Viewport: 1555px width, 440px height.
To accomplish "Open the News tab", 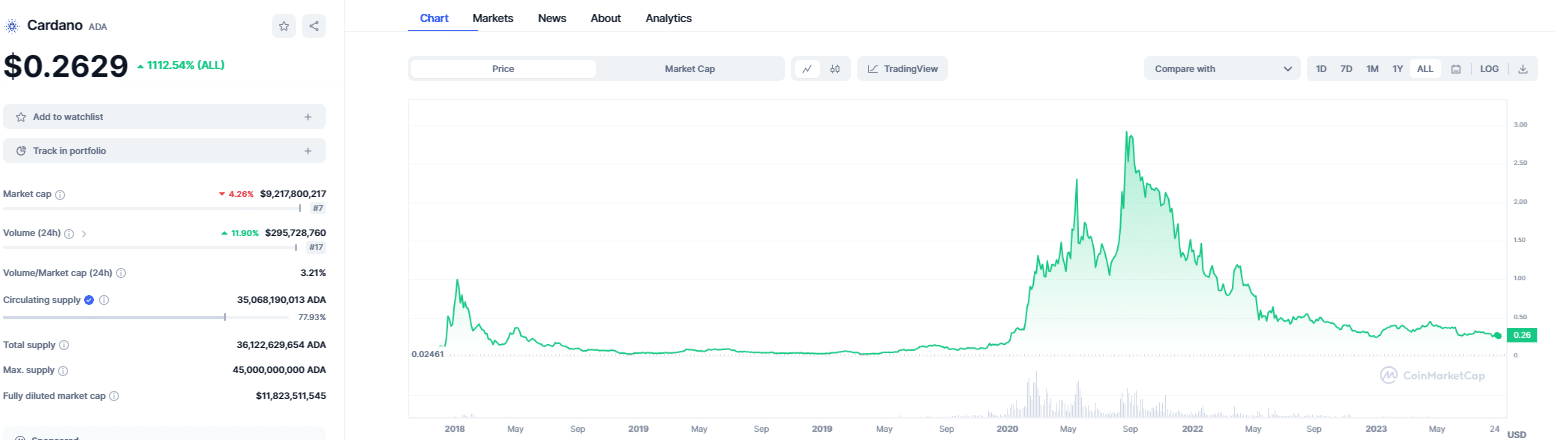I will [552, 18].
